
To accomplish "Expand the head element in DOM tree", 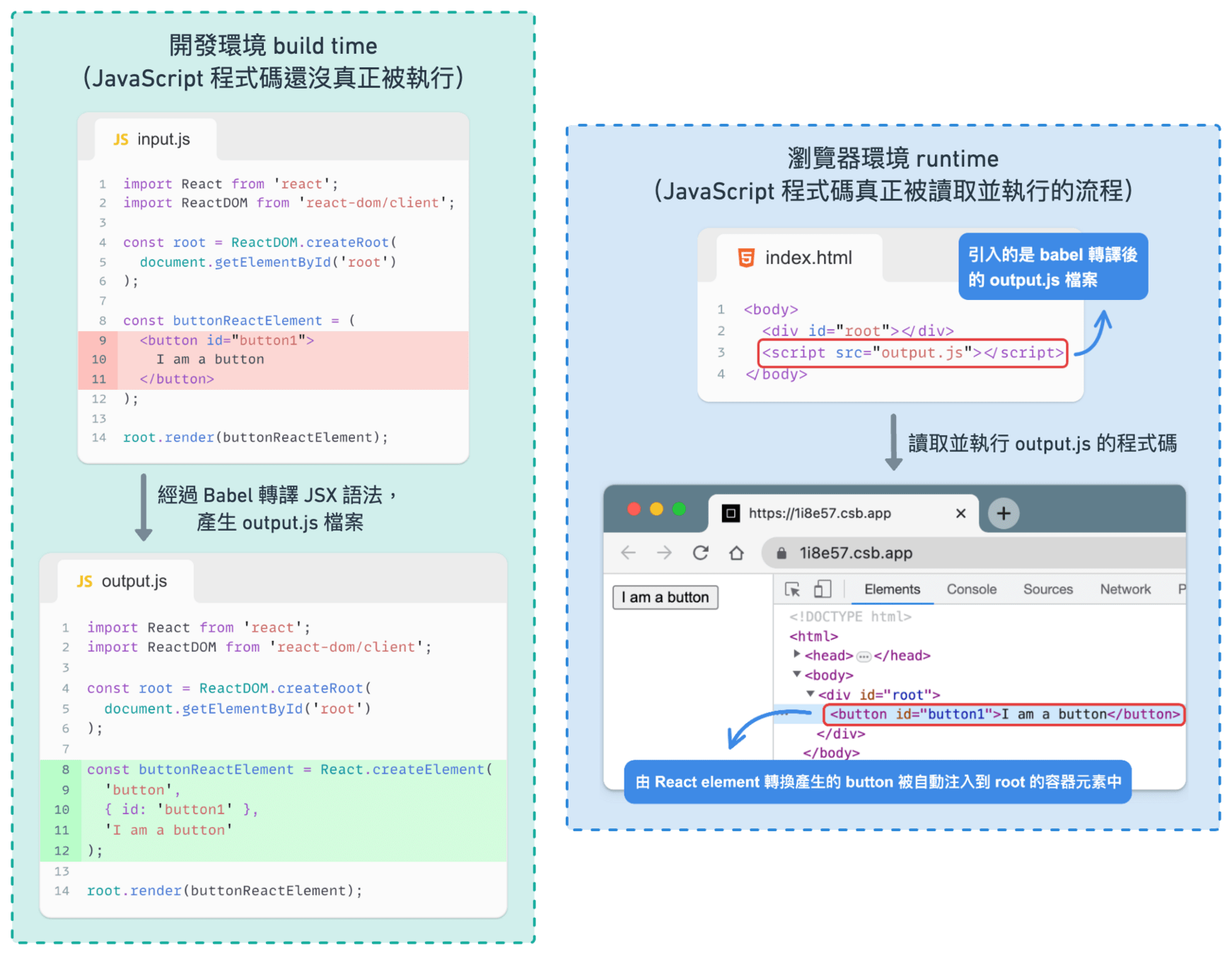I will tap(796, 654).
